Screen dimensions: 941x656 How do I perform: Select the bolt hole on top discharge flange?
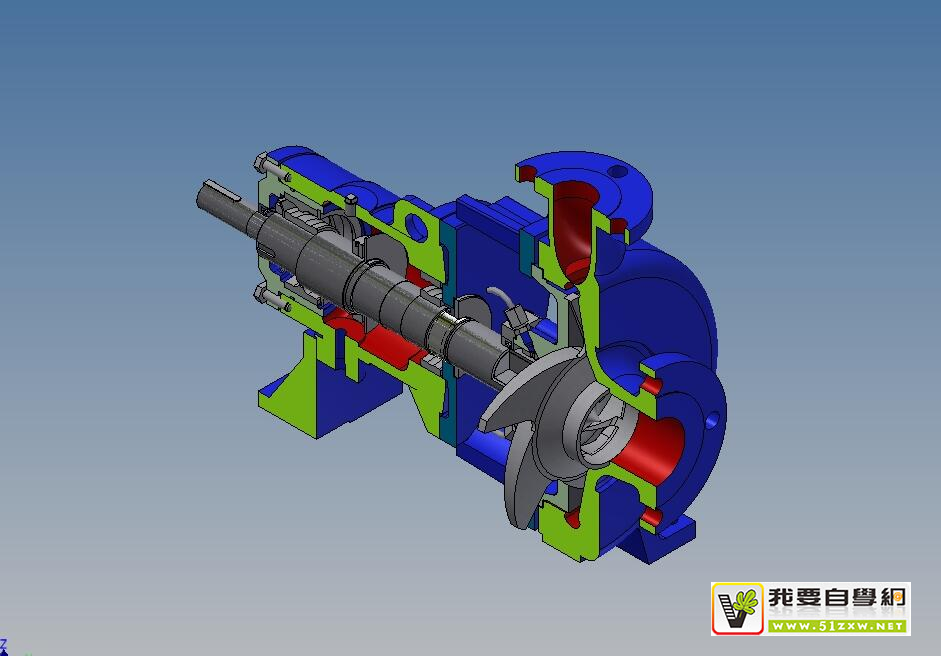(617, 171)
